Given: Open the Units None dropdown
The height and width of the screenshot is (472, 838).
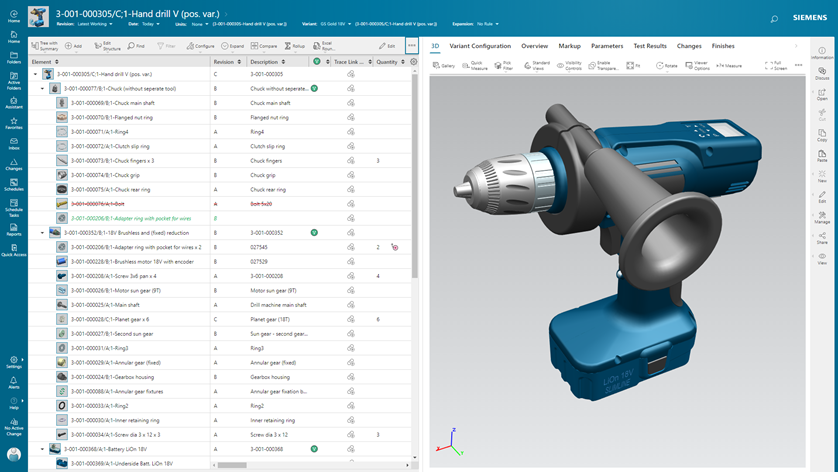Looking at the screenshot, I should (200, 24).
